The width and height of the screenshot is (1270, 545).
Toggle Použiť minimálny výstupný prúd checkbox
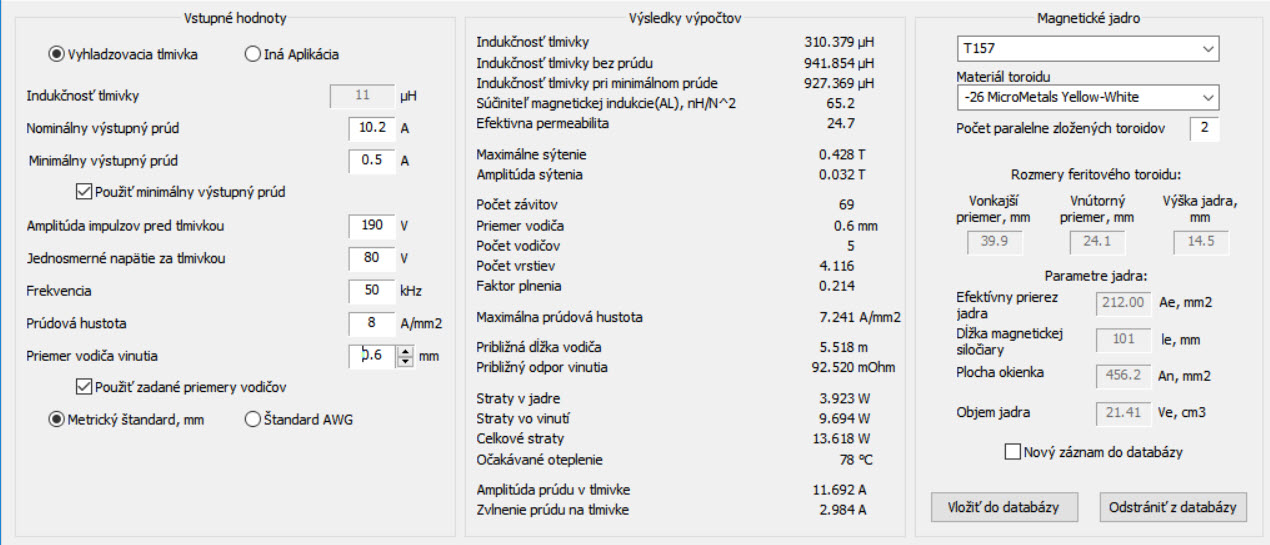click(84, 191)
